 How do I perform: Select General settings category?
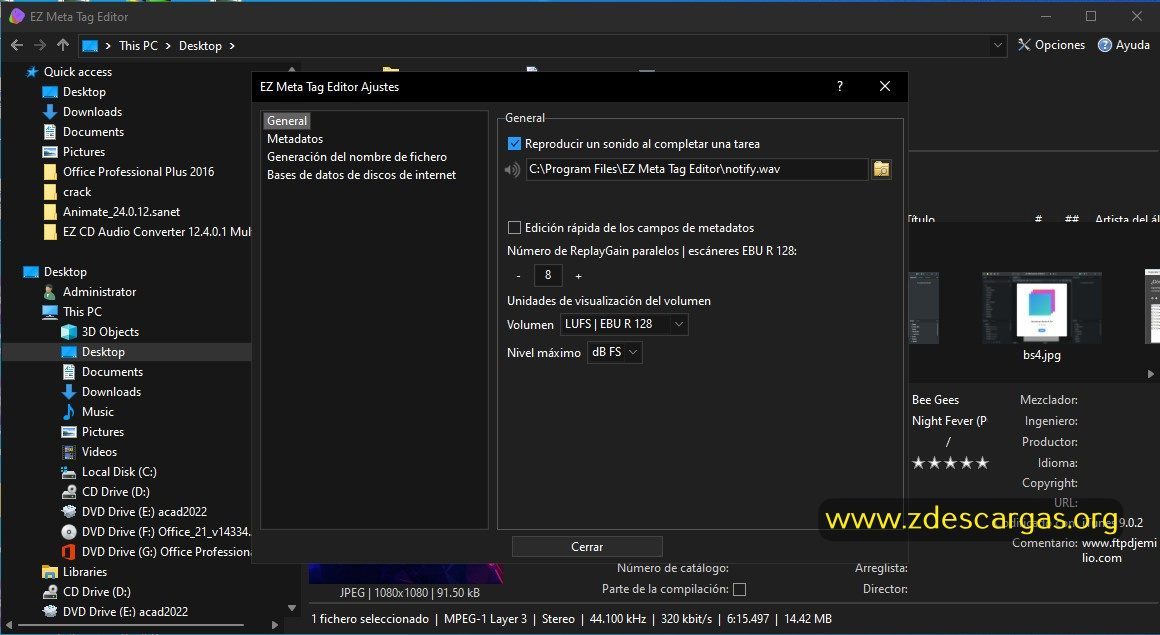click(x=287, y=121)
